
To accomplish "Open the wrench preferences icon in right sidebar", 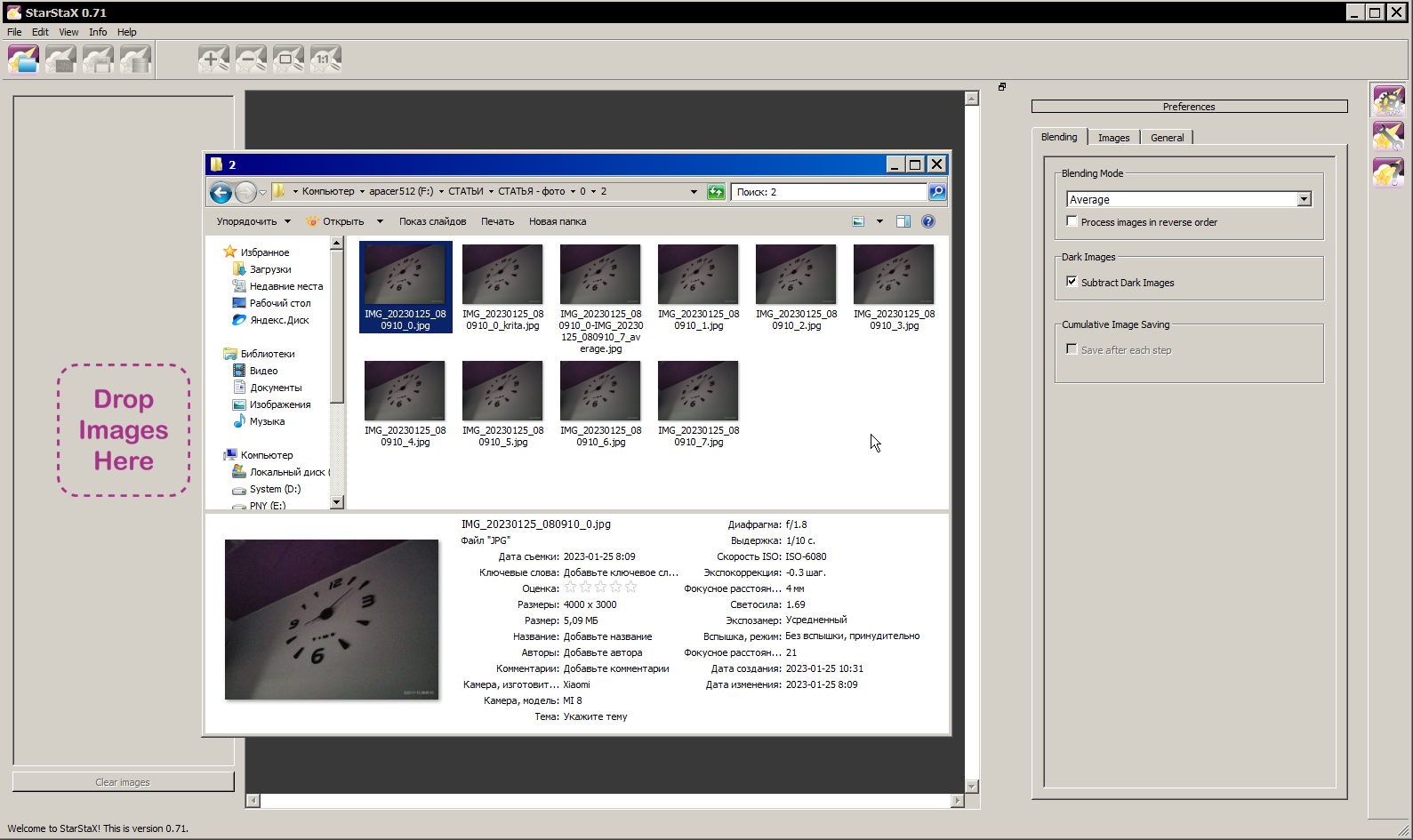I will pos(1388,136).
